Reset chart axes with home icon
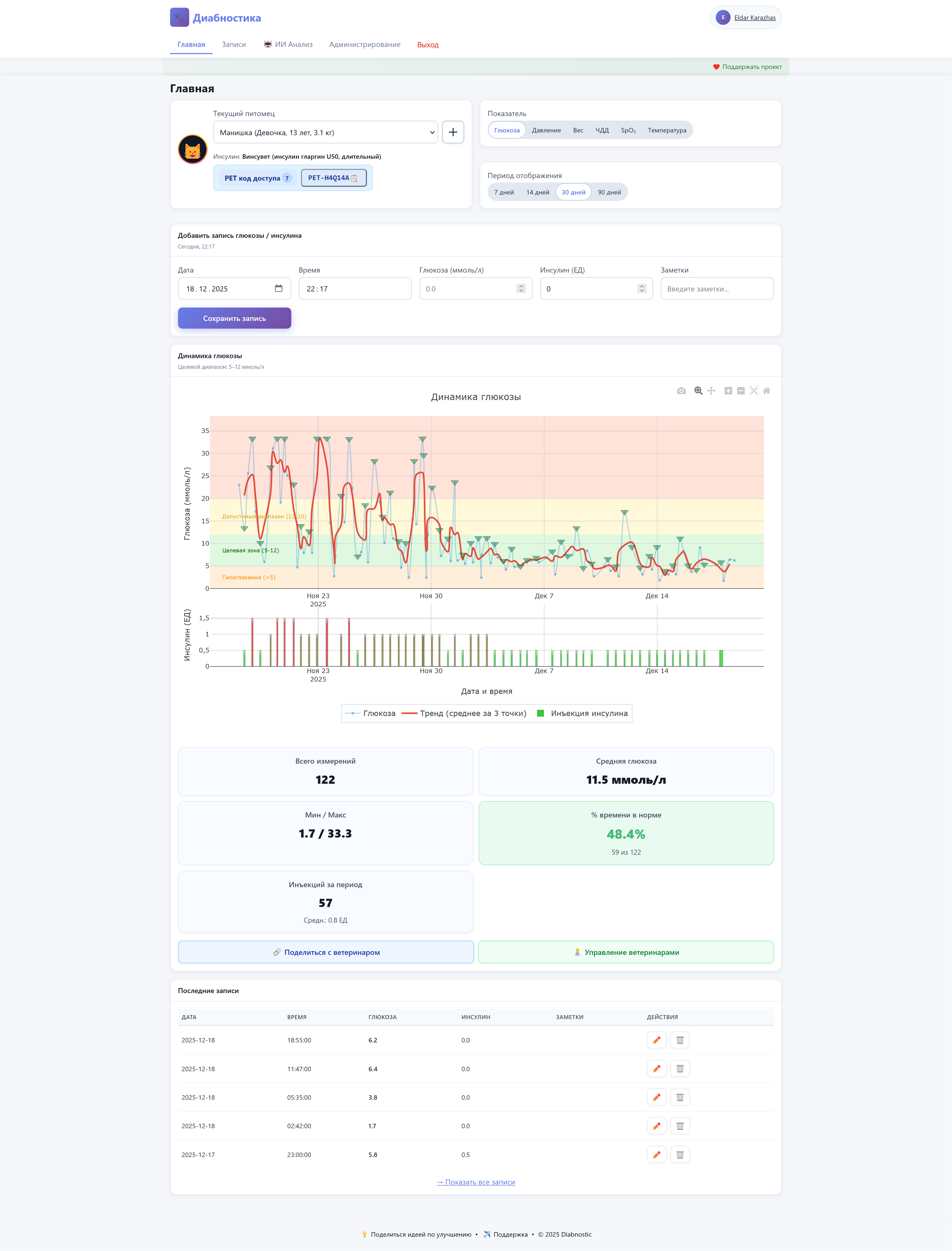Screen dimensions: 952x1251 767,391
